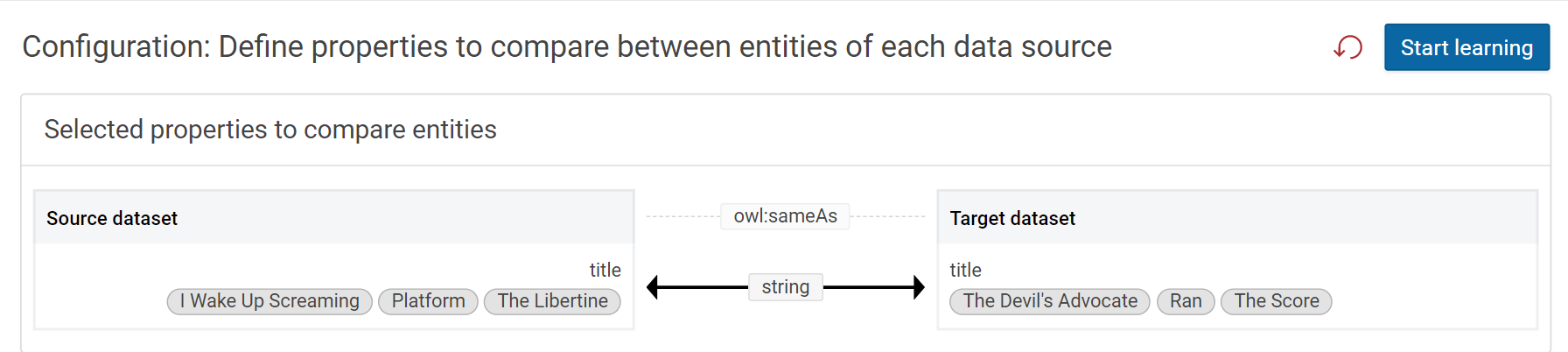Click the red reset arrow icon
Image resolution: width=1568 pixels, height=352 pixels.
coord(1347,47)
